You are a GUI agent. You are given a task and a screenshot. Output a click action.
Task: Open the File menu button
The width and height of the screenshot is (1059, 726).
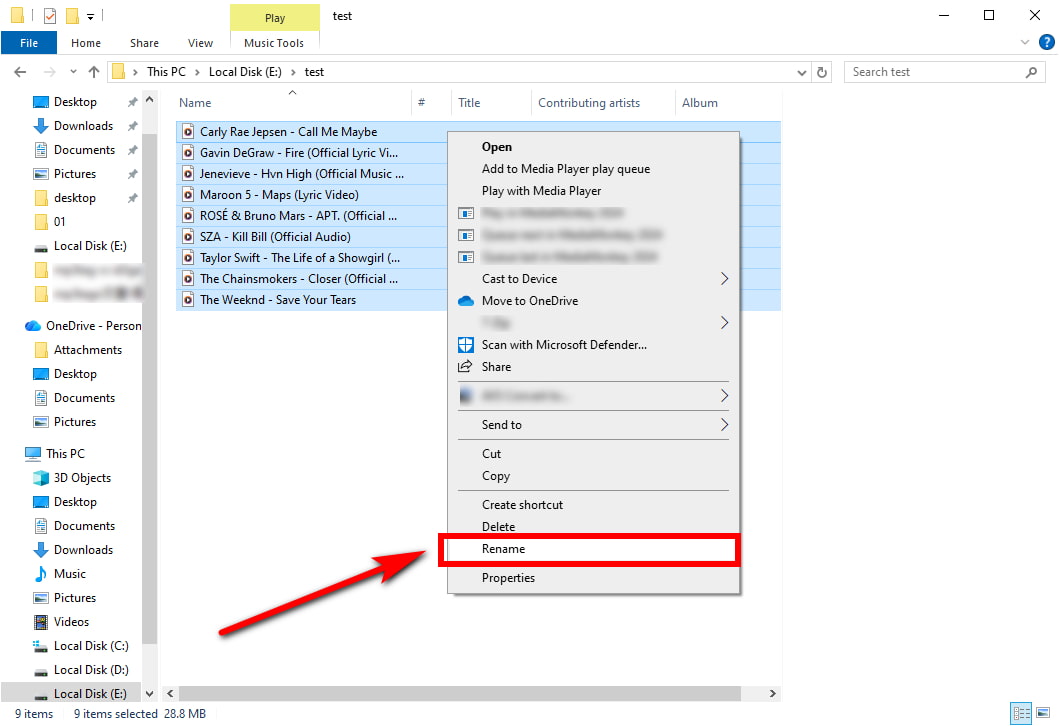tap(29, 43)
